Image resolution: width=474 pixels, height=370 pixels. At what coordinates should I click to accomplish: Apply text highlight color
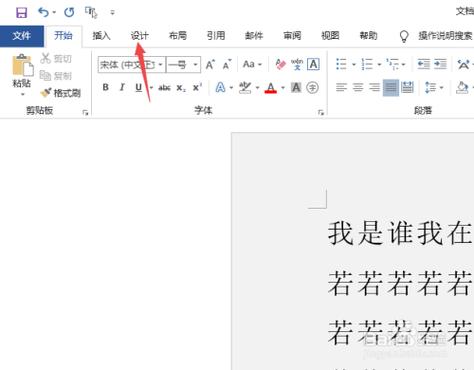coord(245,88)
